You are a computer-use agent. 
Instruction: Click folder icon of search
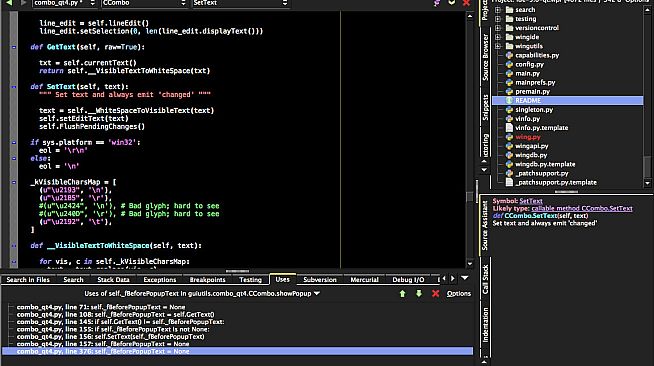(x=509, y=10)
